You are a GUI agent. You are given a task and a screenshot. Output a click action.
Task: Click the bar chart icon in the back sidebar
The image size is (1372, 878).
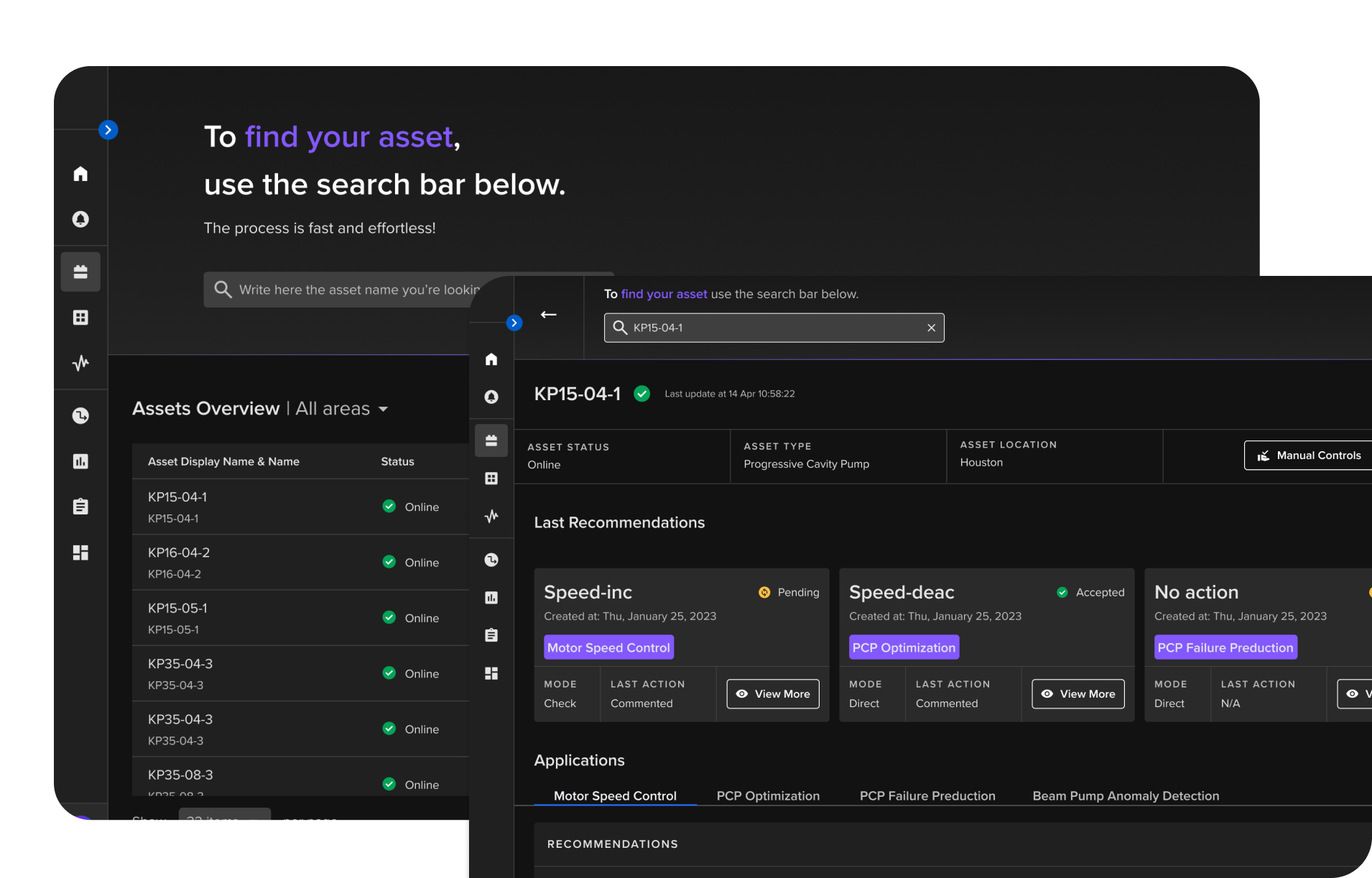[x=80, y=461]
